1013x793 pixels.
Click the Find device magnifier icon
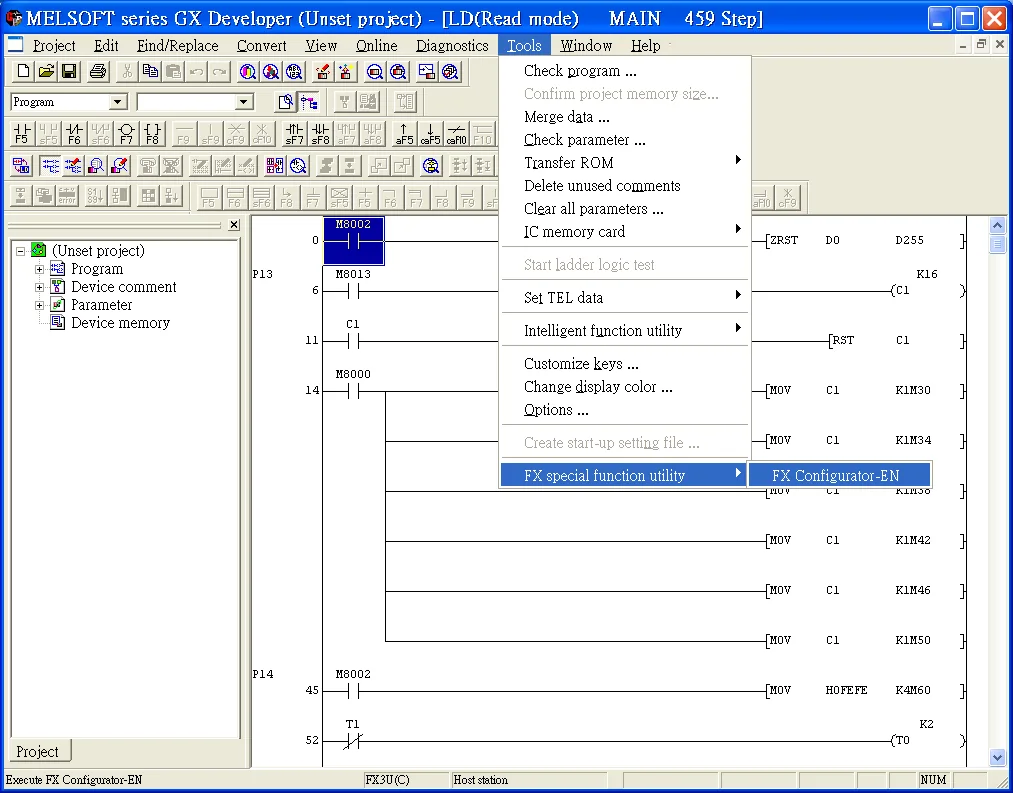(247, 71)
